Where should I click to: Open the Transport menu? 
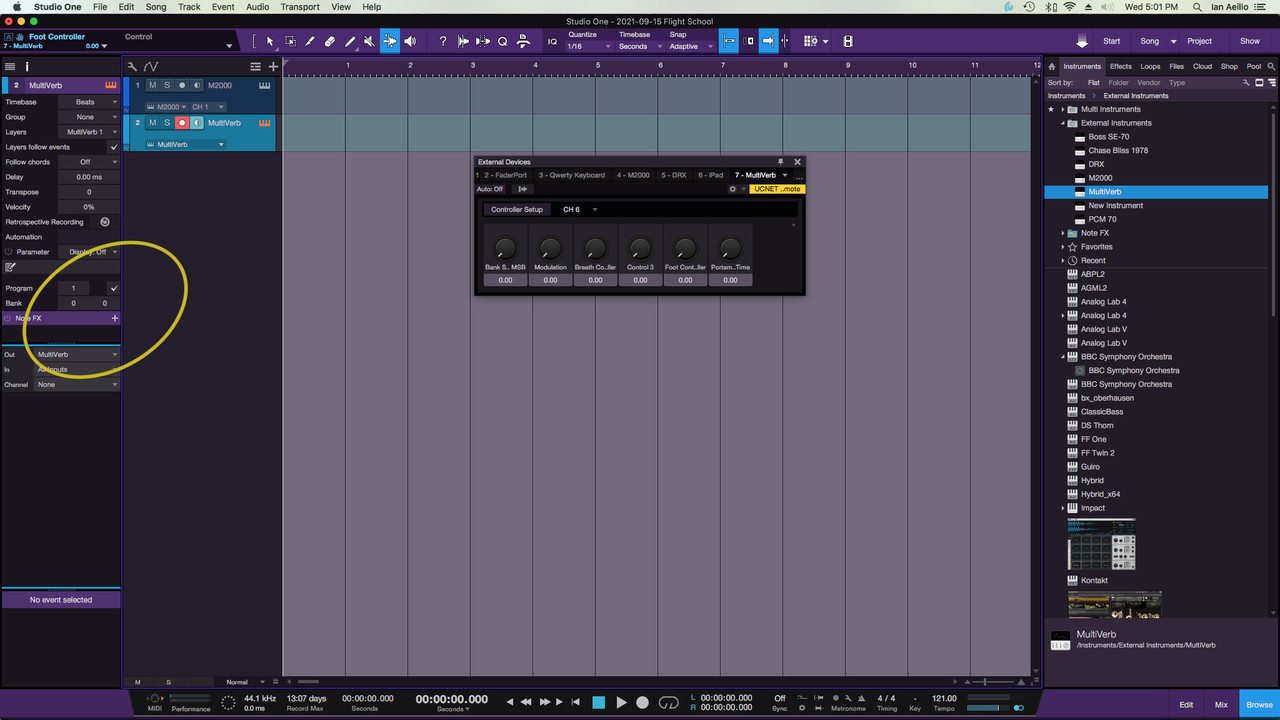click(x=300, y=7)
